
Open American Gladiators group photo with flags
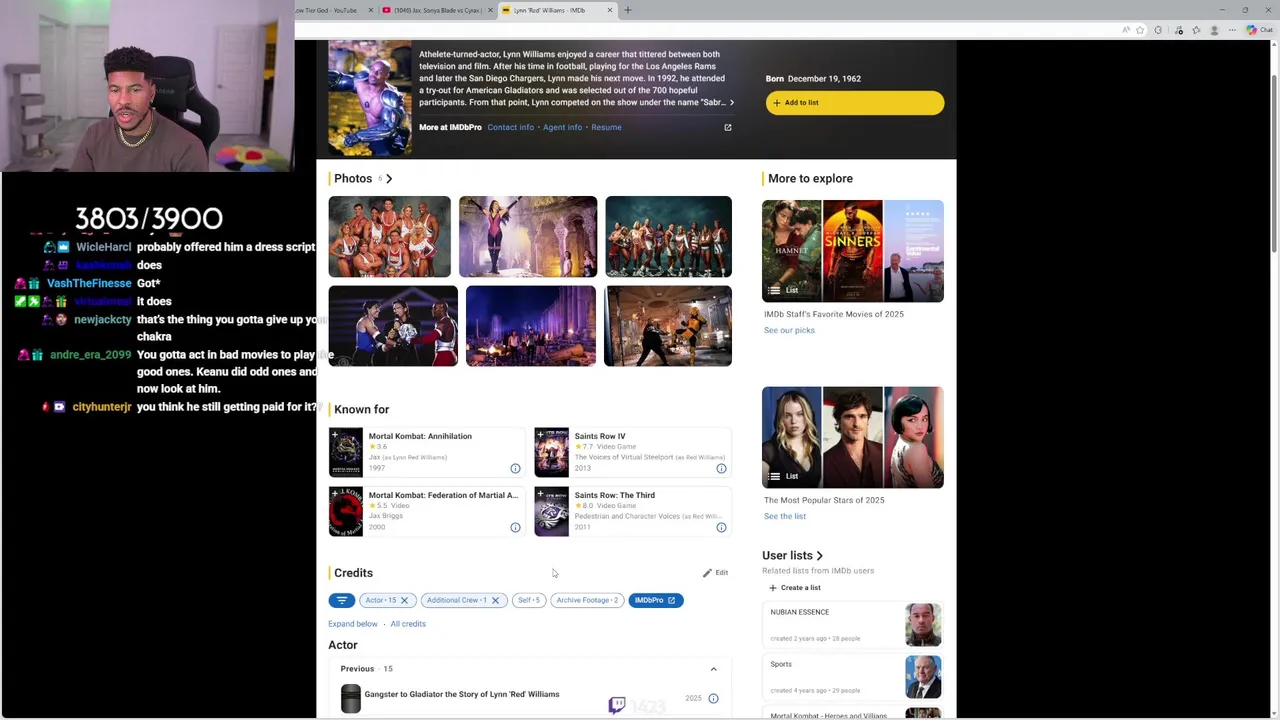point(390,237)
